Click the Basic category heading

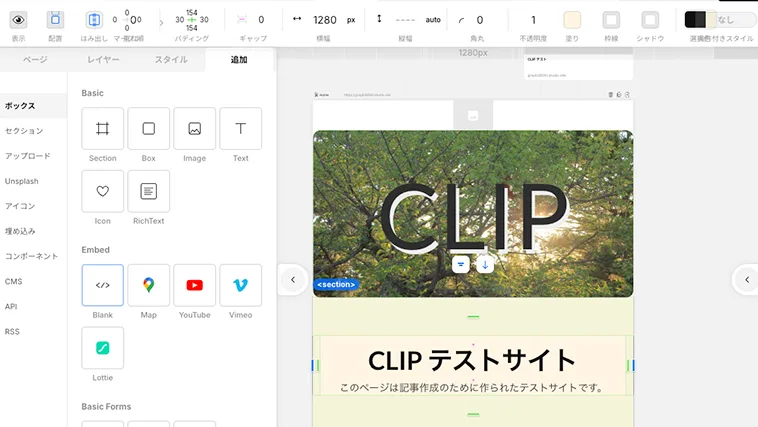tap(92, 93)
